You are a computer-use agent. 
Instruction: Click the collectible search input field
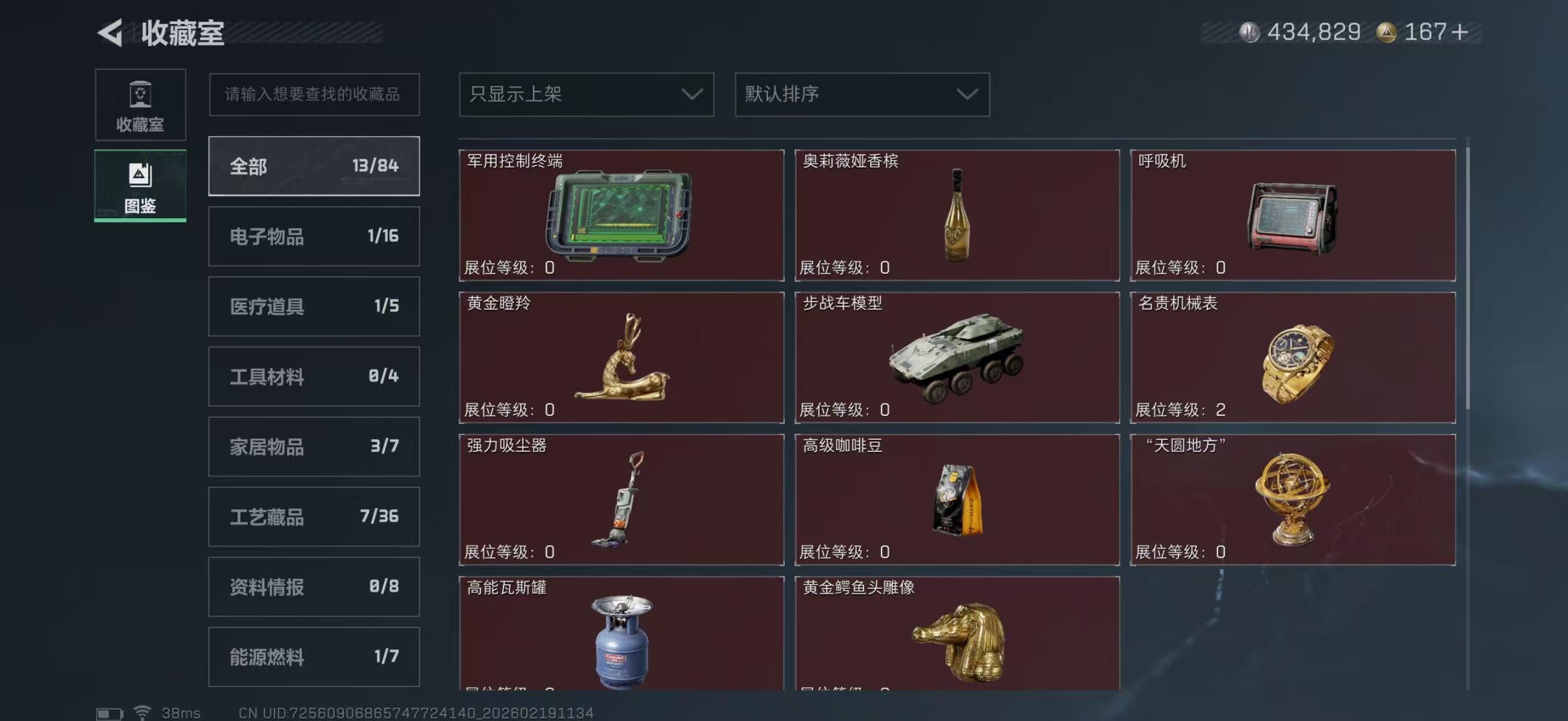point(314,94)
